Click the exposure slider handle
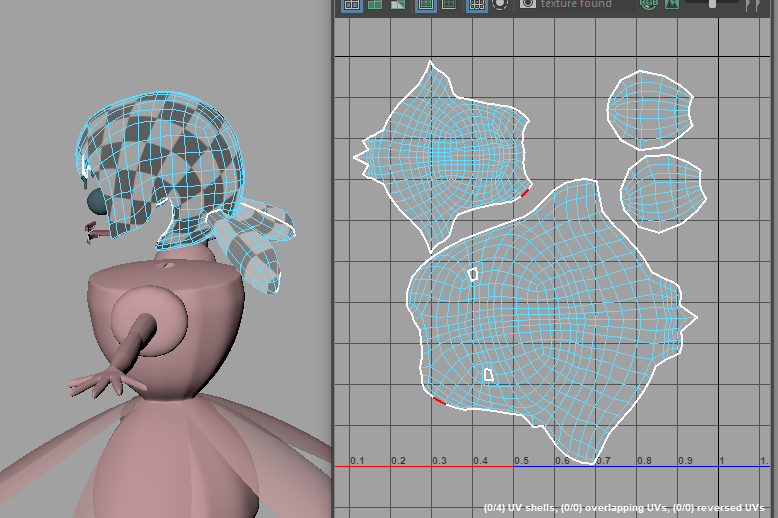 pyautogui.click(x=713, y=4)
